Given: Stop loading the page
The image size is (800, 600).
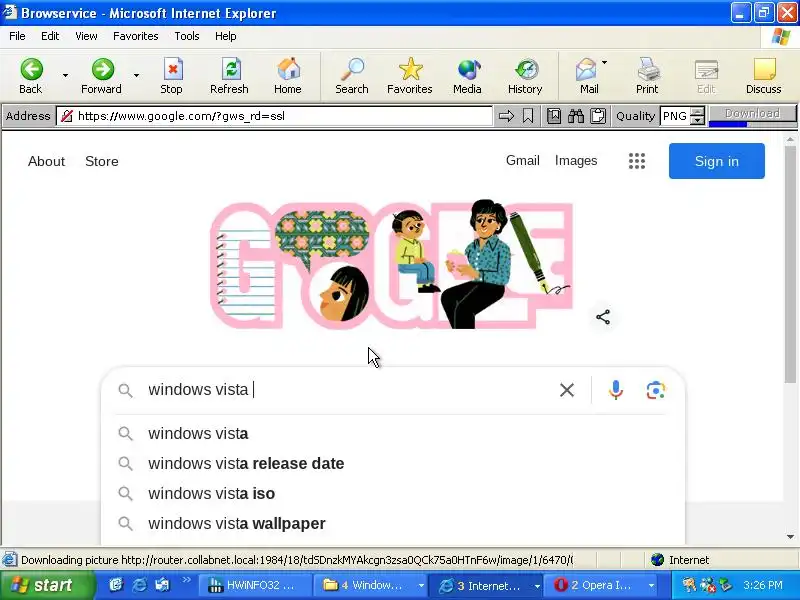Looking at the screenshot, I should [x=171, y=76].
